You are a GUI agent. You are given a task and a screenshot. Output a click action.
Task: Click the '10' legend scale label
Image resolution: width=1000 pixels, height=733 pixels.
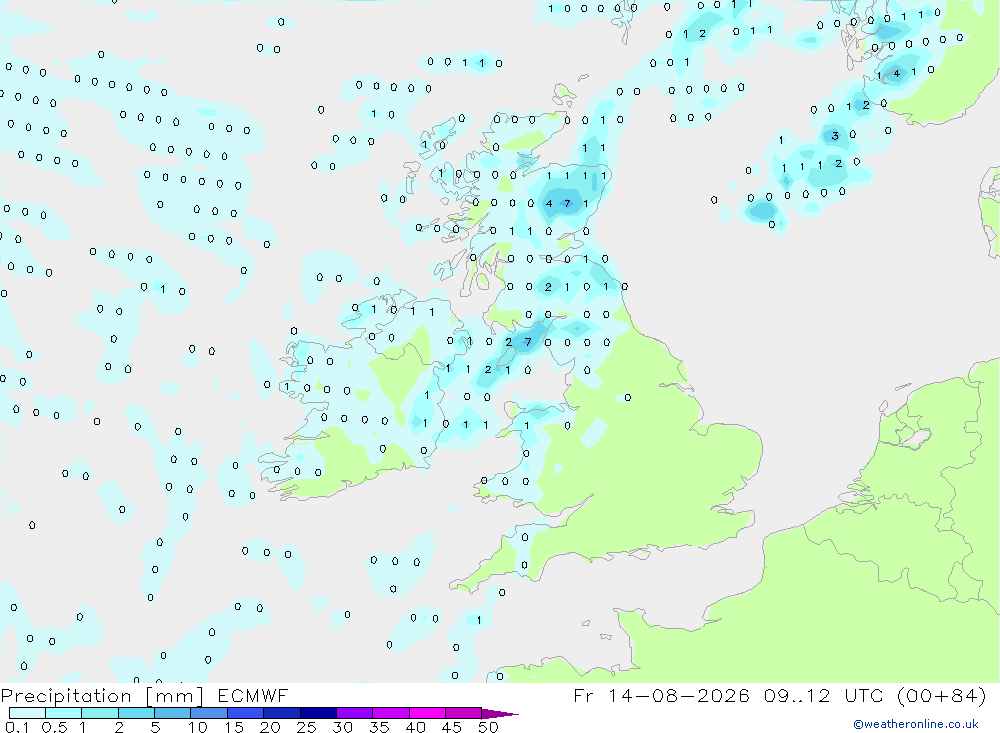198,727
